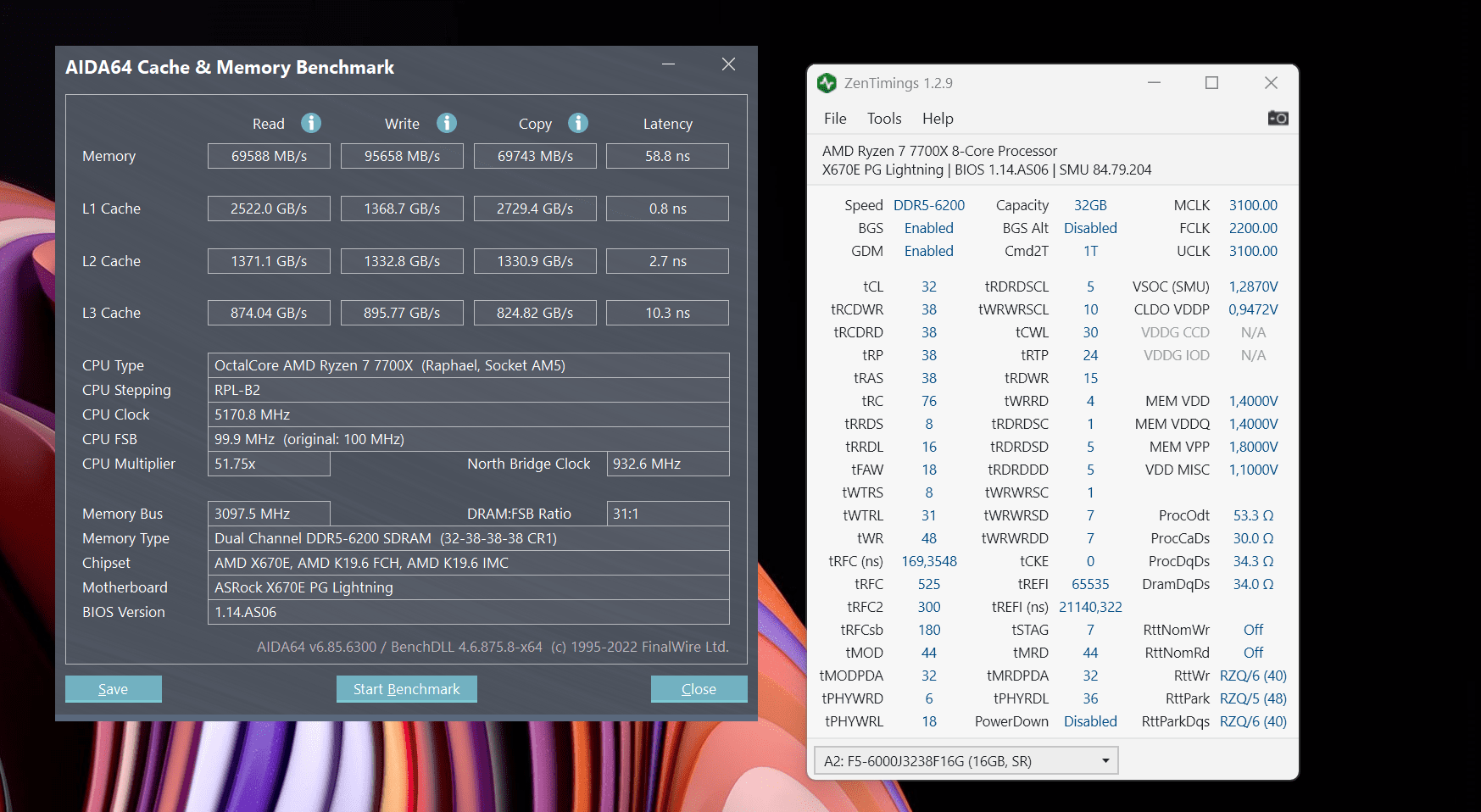
Task: Click Start Benchmark button
Action: point(407,689)
